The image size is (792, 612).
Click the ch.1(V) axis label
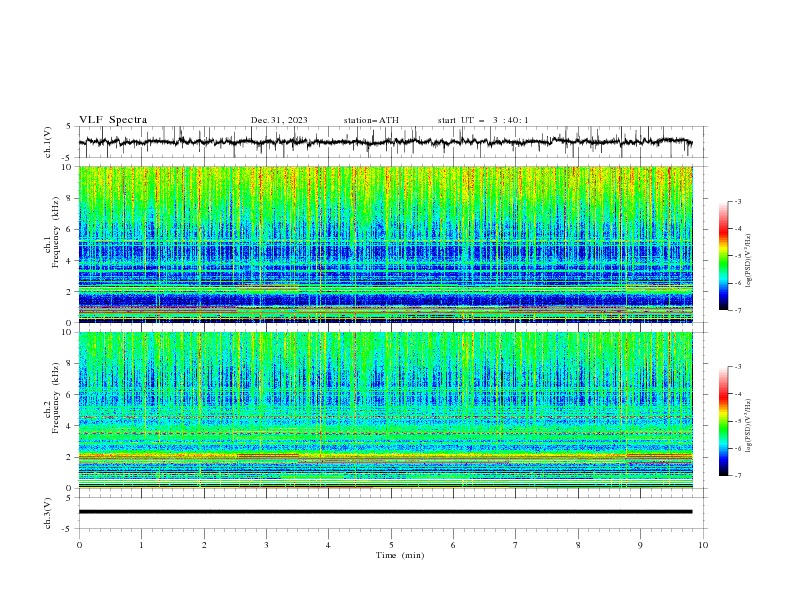[48, 142]
